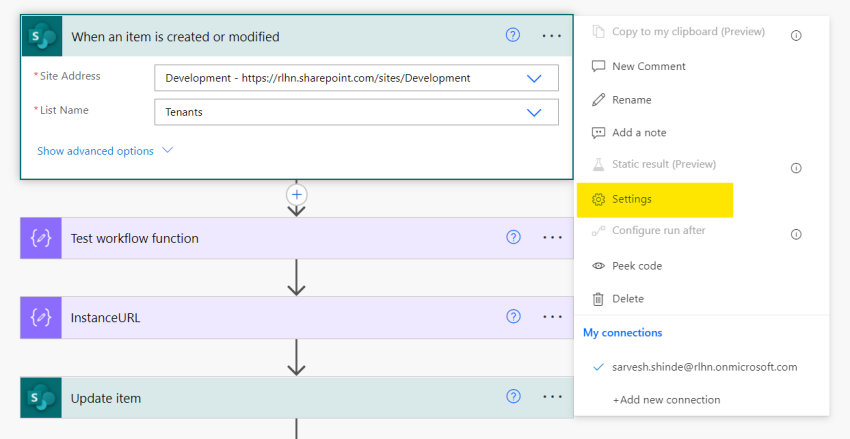Open ellipsis menu on Test workflow function
The height and width of the screenshot is (439, 850).
[552, 238]
